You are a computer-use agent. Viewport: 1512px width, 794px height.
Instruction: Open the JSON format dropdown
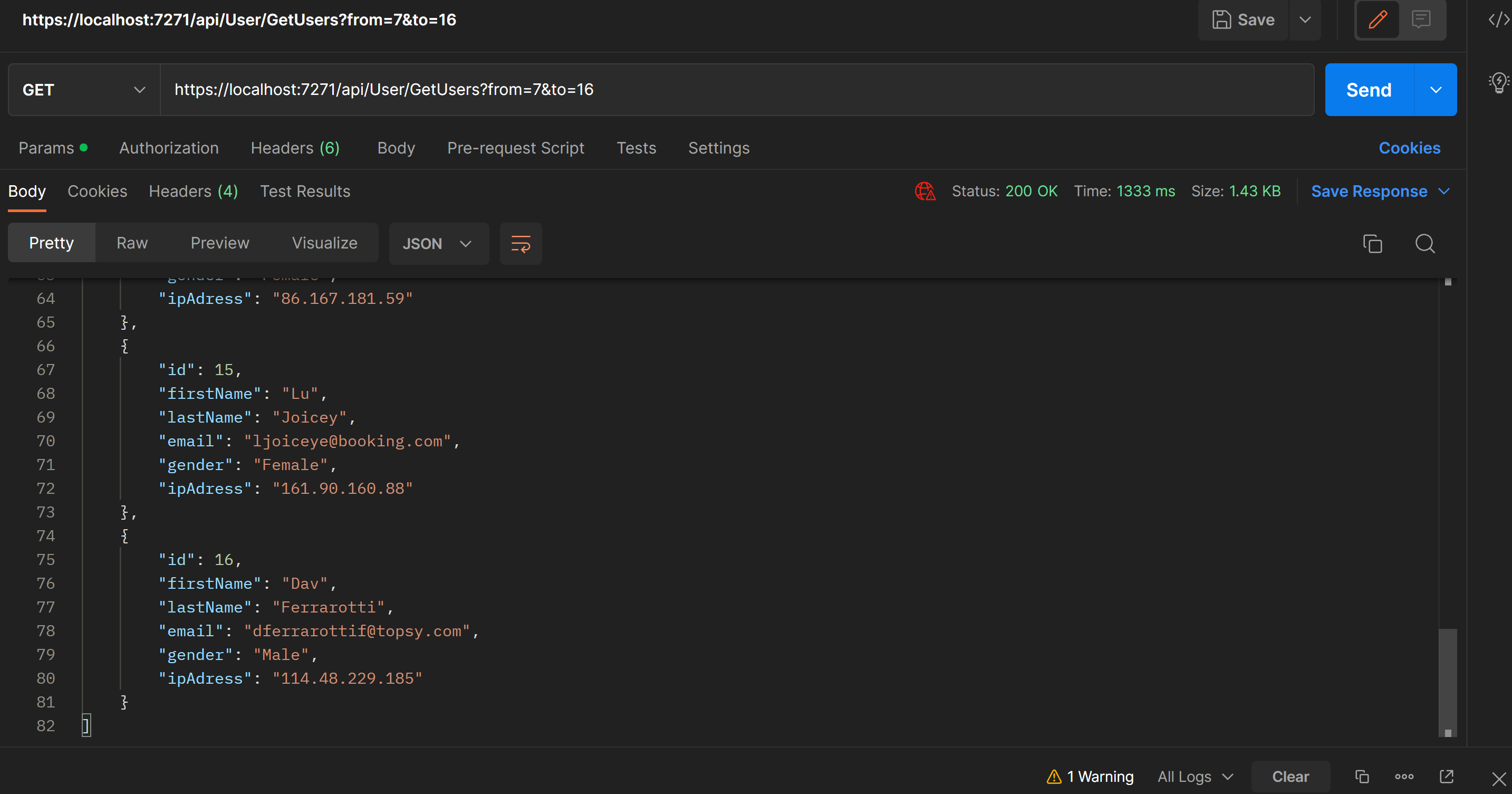click(438, 243)
